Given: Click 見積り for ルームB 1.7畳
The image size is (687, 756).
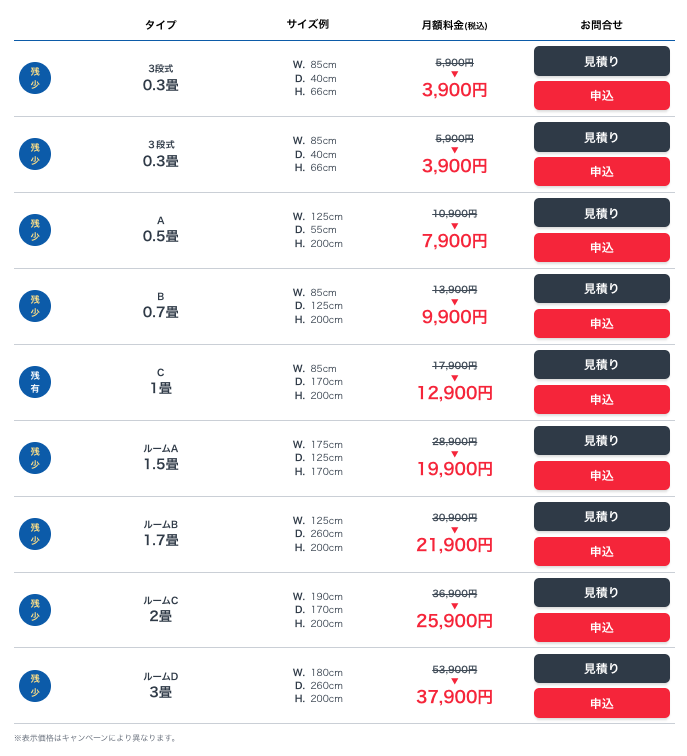Looking at the screenshot, I should pos(602,516).
